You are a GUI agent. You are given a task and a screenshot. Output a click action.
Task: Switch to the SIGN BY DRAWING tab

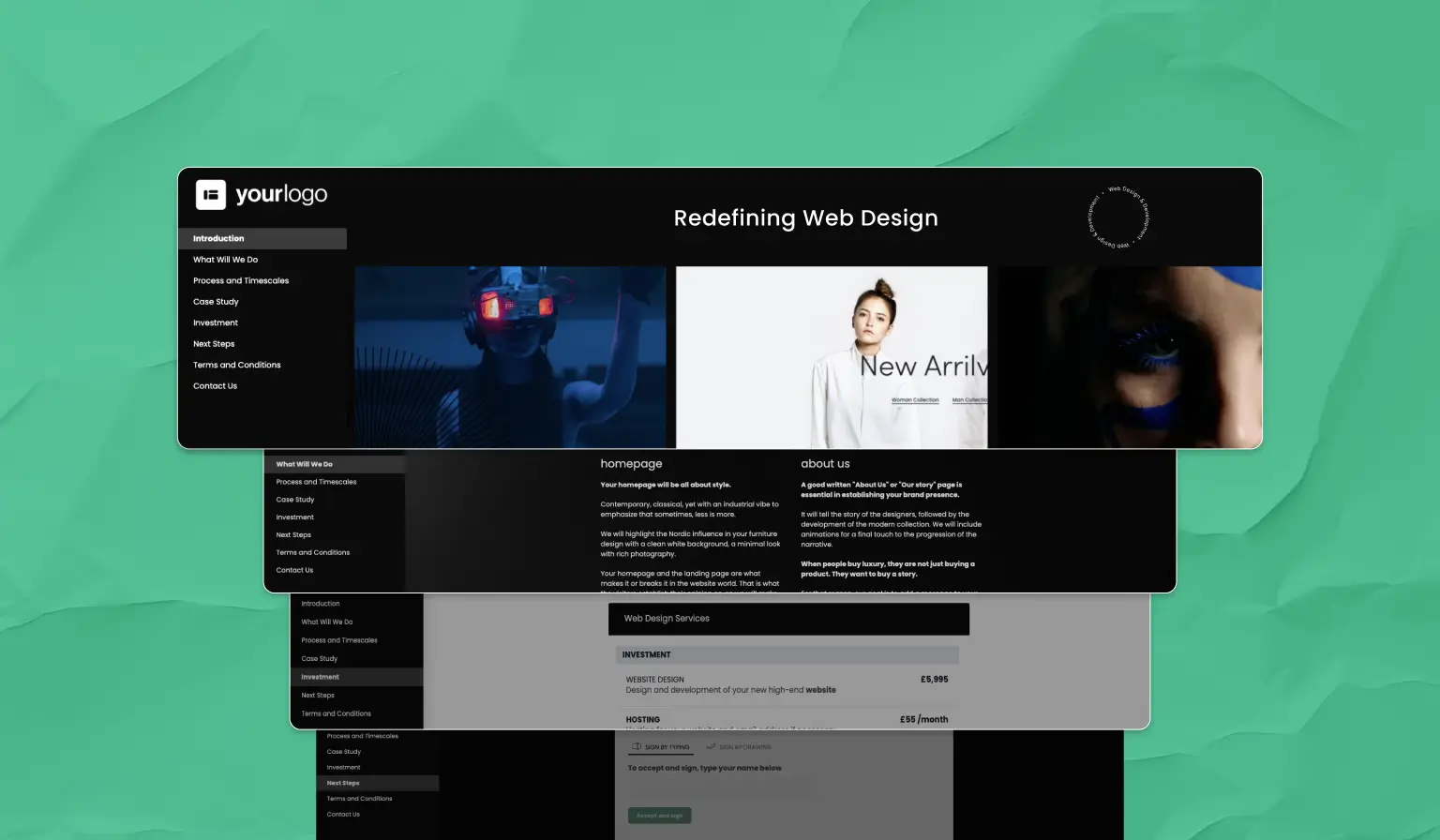point(740,747)
